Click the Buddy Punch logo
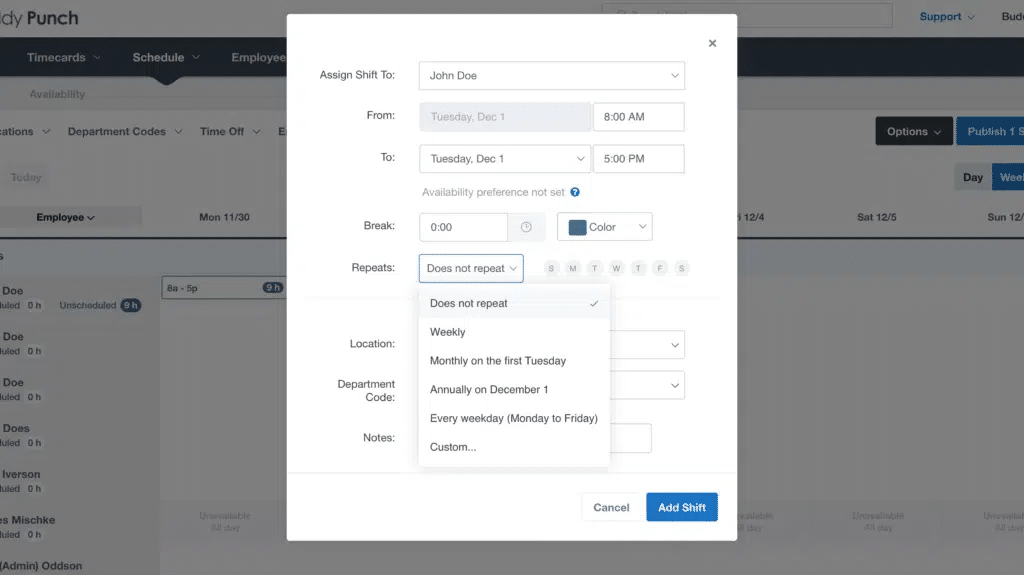 [39, 18]
